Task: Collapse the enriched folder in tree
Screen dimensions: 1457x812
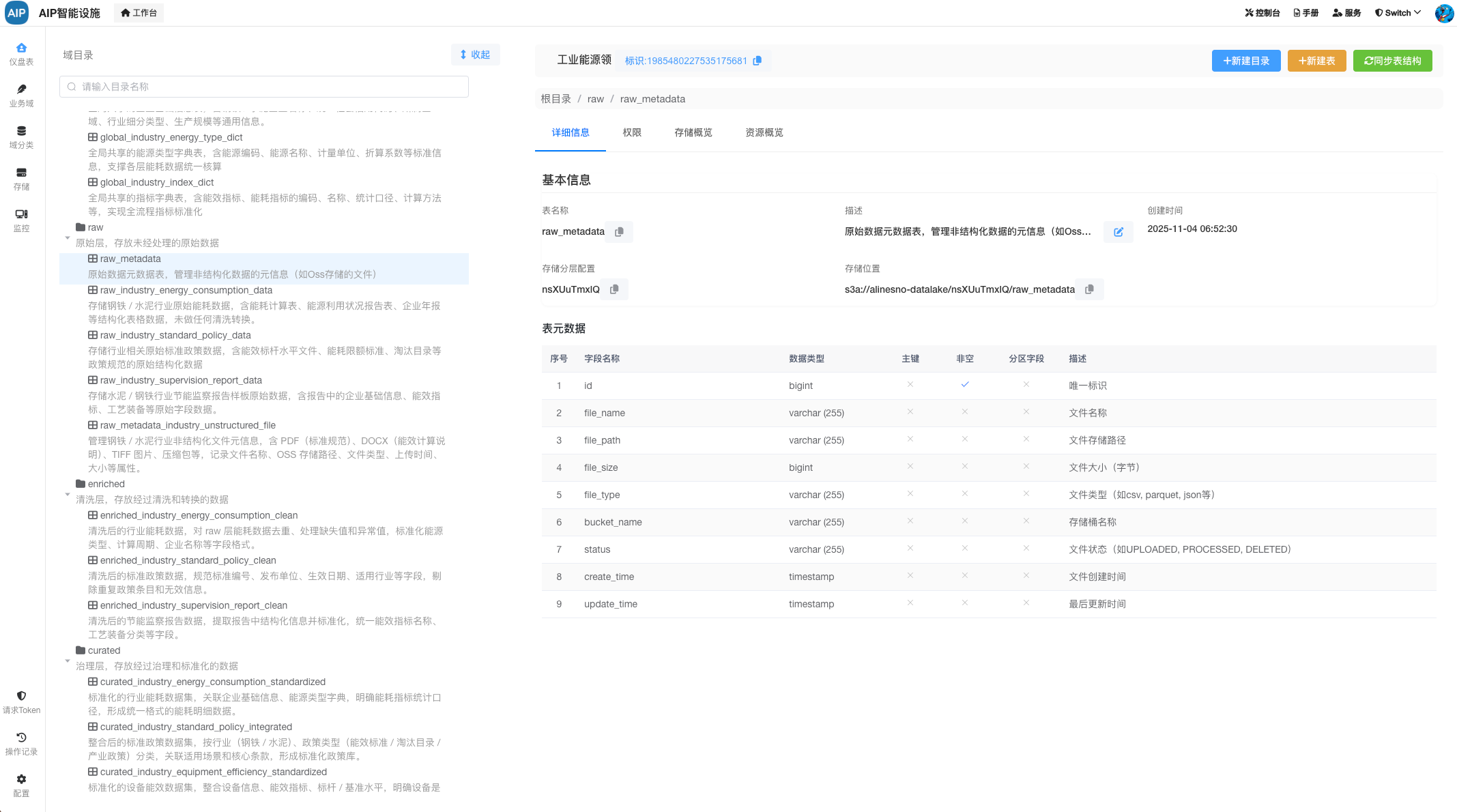Action: point(68,495)
